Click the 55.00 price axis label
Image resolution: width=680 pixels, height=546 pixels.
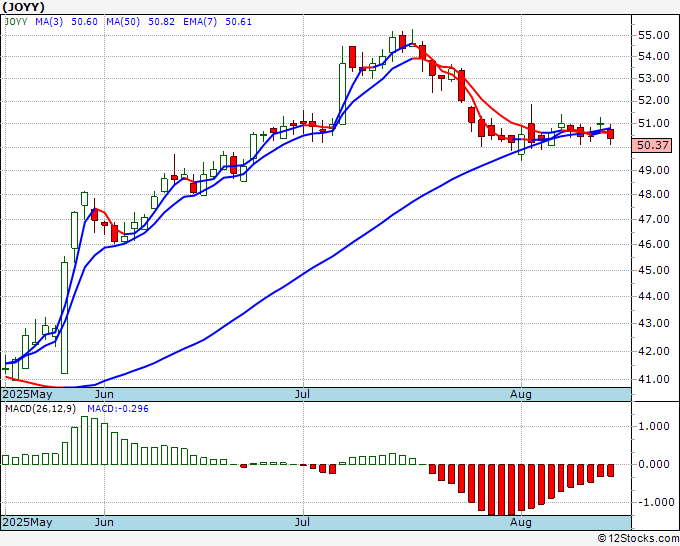pyautogui.click(x=654, y=35)
